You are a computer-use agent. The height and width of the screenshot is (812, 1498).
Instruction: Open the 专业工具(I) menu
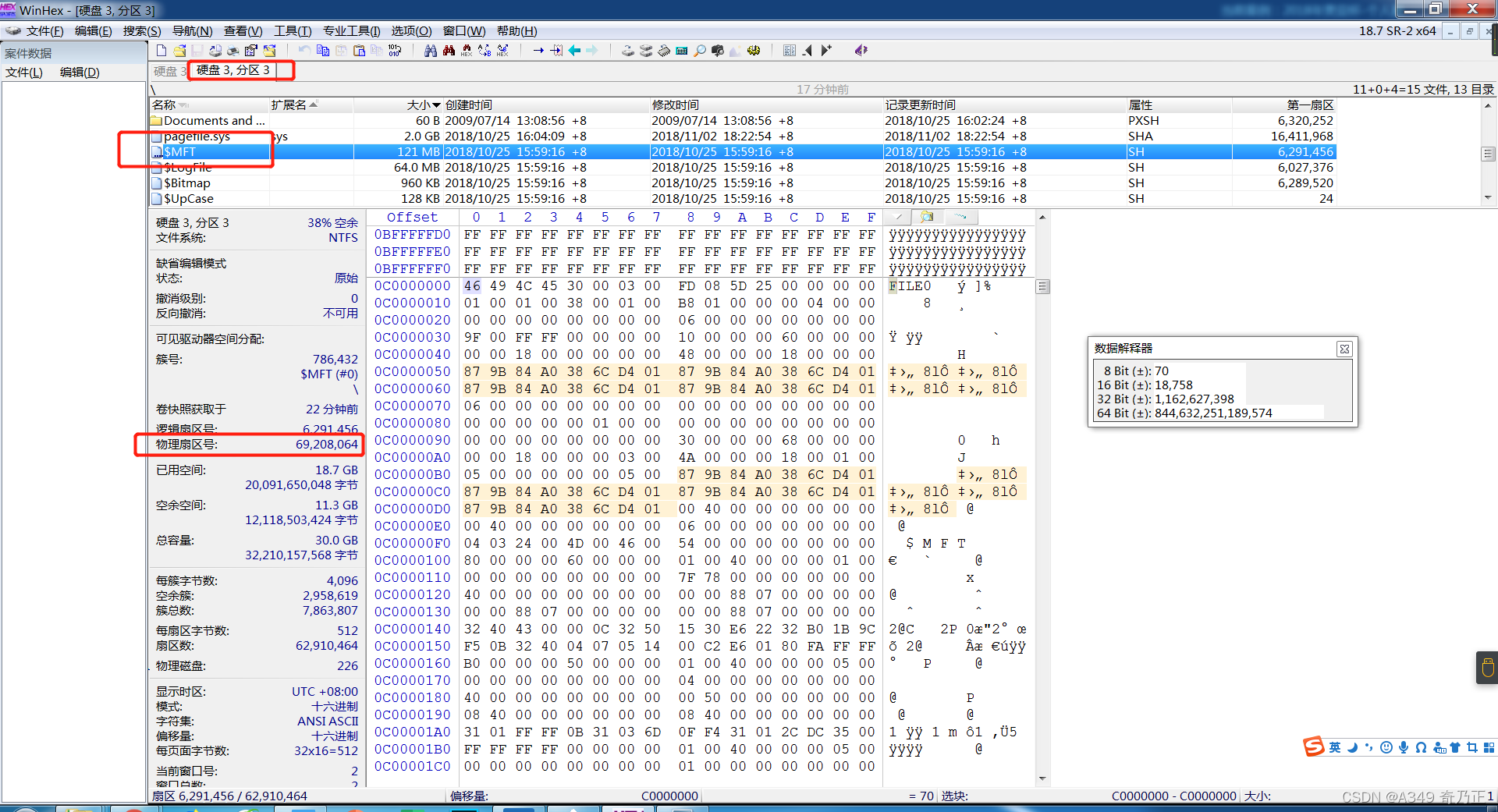click(351, 31)
